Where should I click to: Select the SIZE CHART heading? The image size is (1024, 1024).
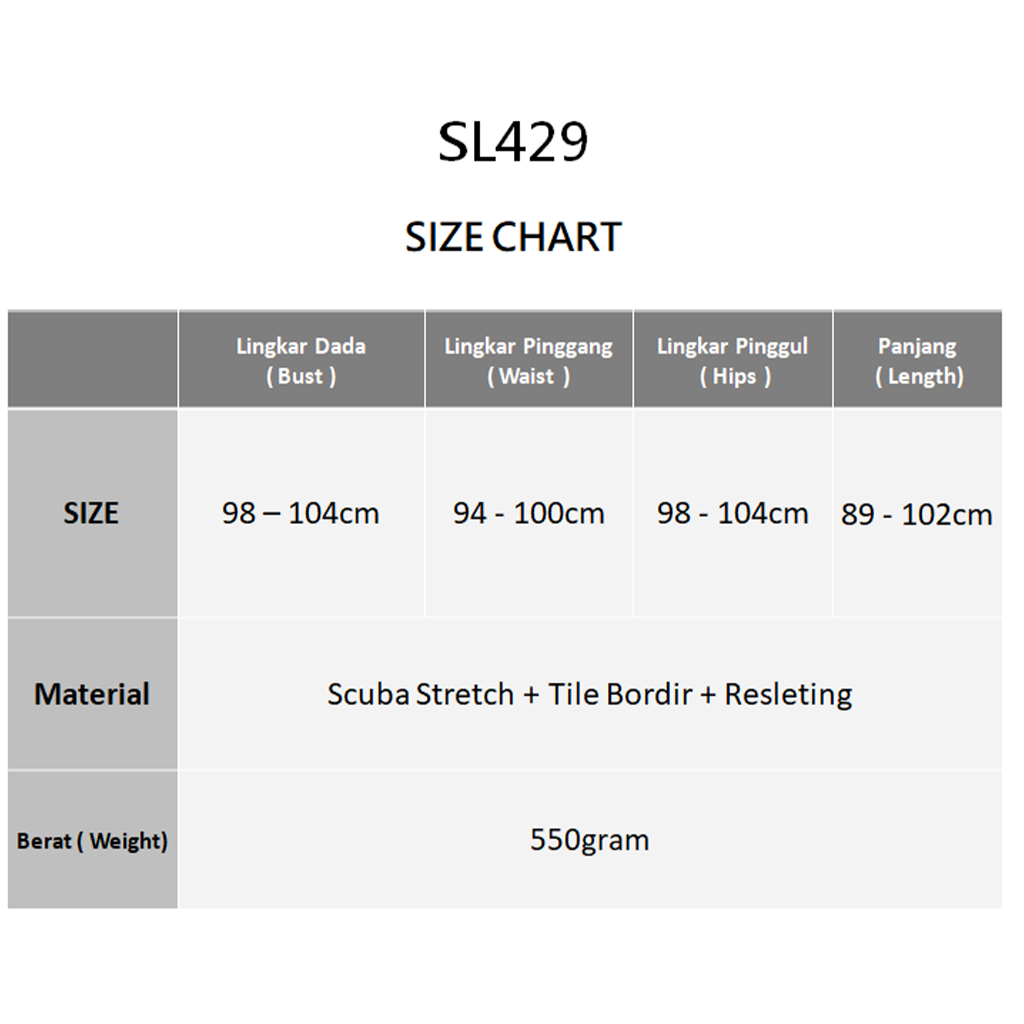(x=513, y=237)
